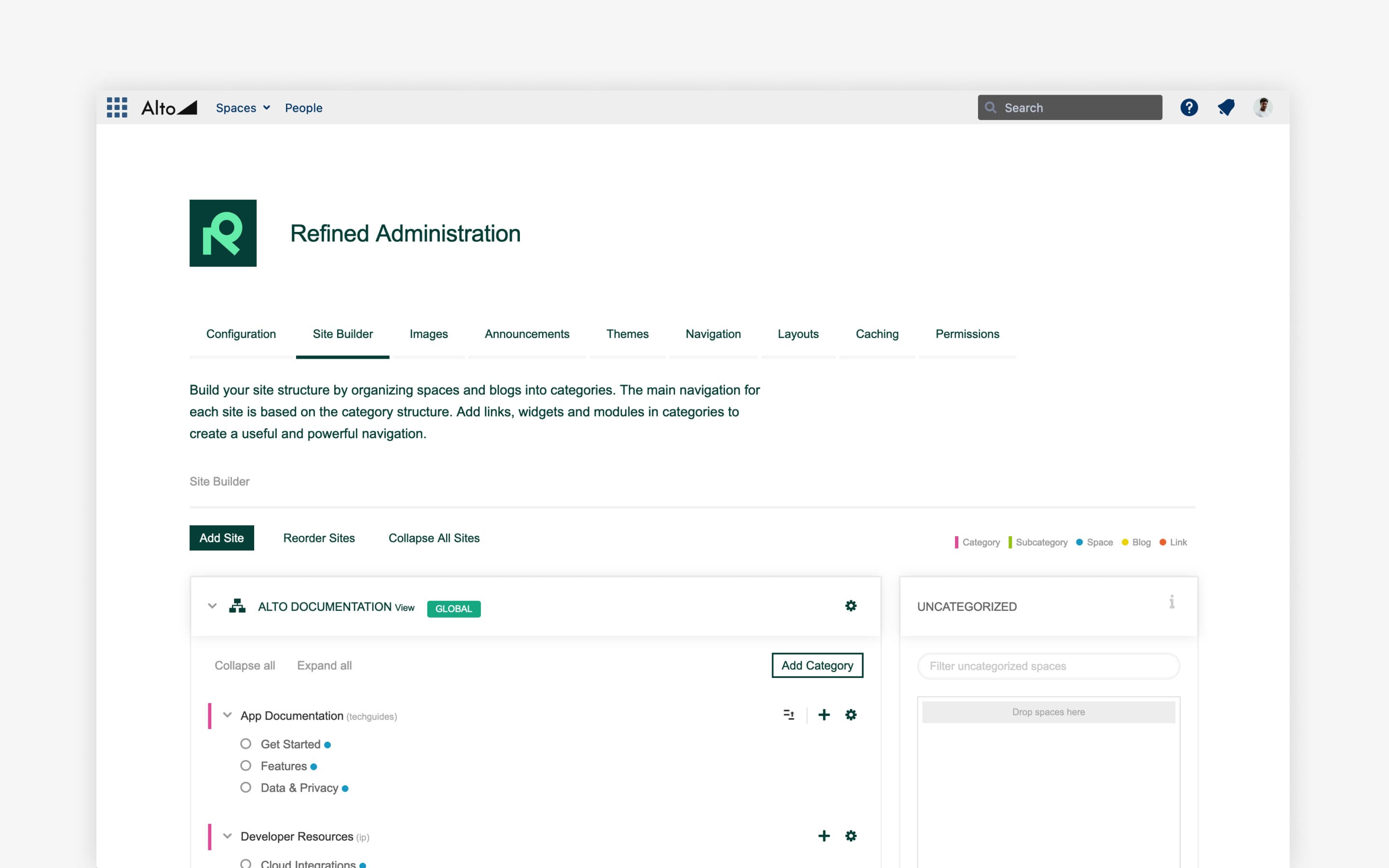Switch to the Configuration tab

[x=241, y=334]
